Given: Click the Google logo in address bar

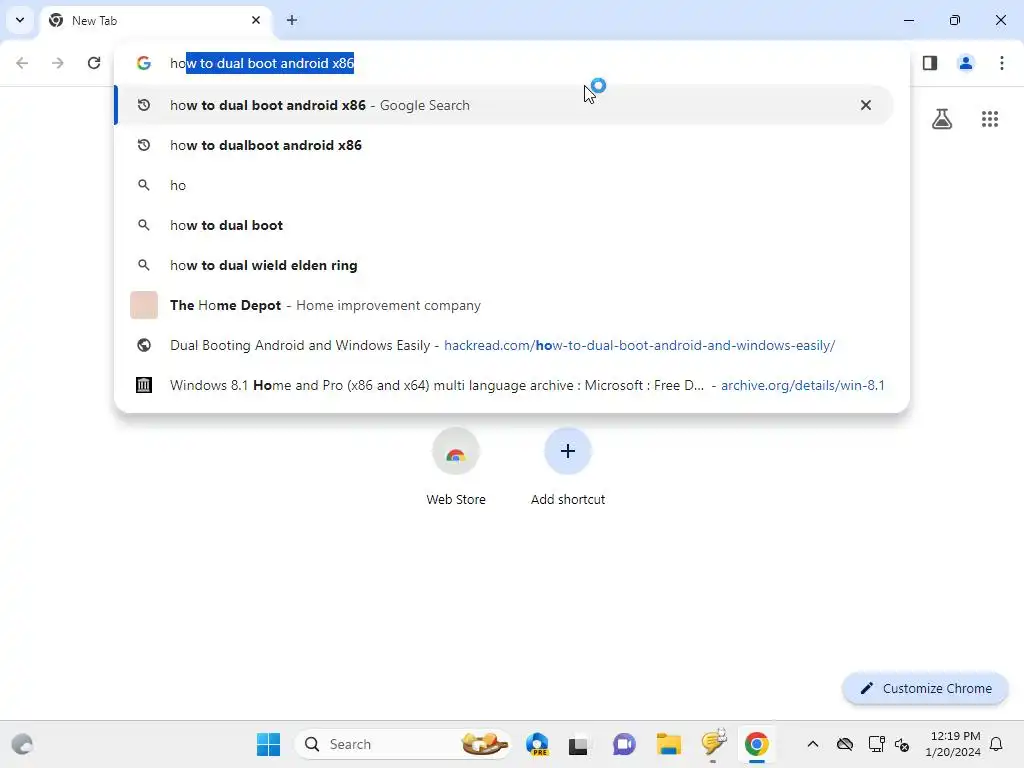Looking at the screenshot, I should click(144, 63).
